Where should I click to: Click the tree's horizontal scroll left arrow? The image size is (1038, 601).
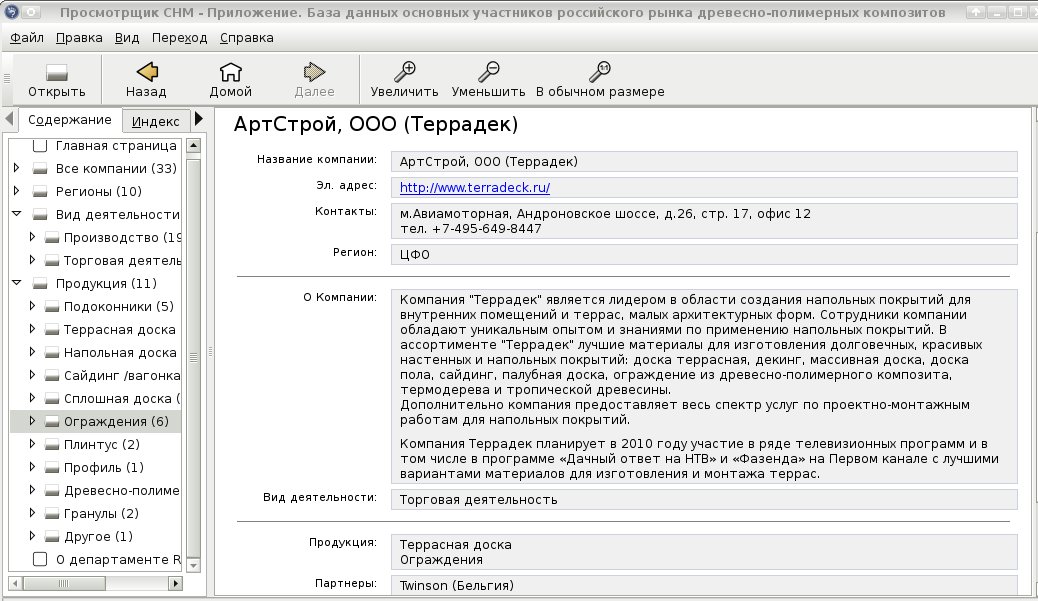15,583
